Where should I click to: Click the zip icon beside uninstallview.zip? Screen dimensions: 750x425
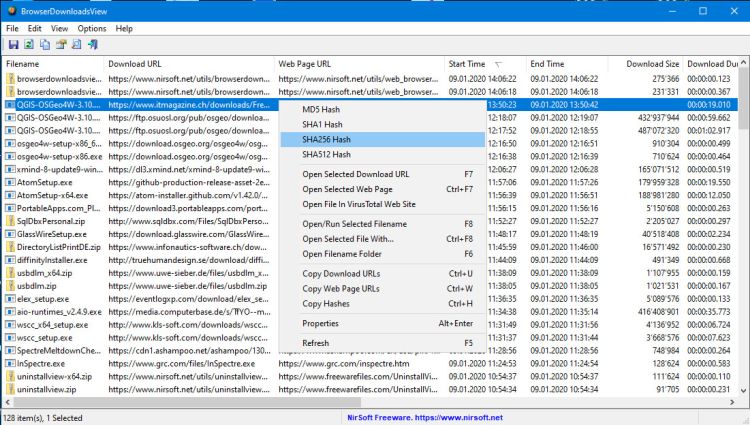tap(10, 389)
